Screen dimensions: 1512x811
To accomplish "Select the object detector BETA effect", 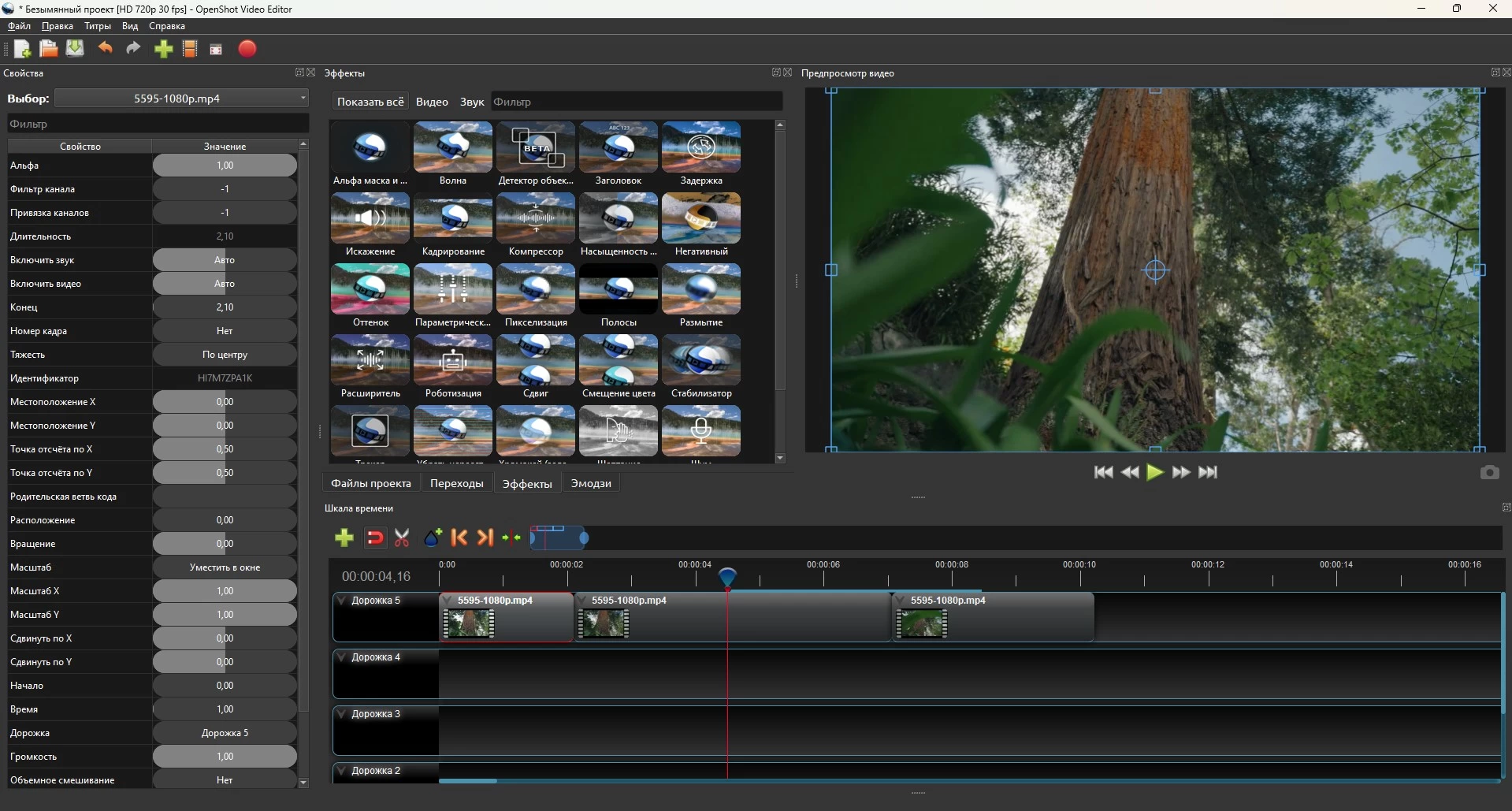I will click(536, 154).
